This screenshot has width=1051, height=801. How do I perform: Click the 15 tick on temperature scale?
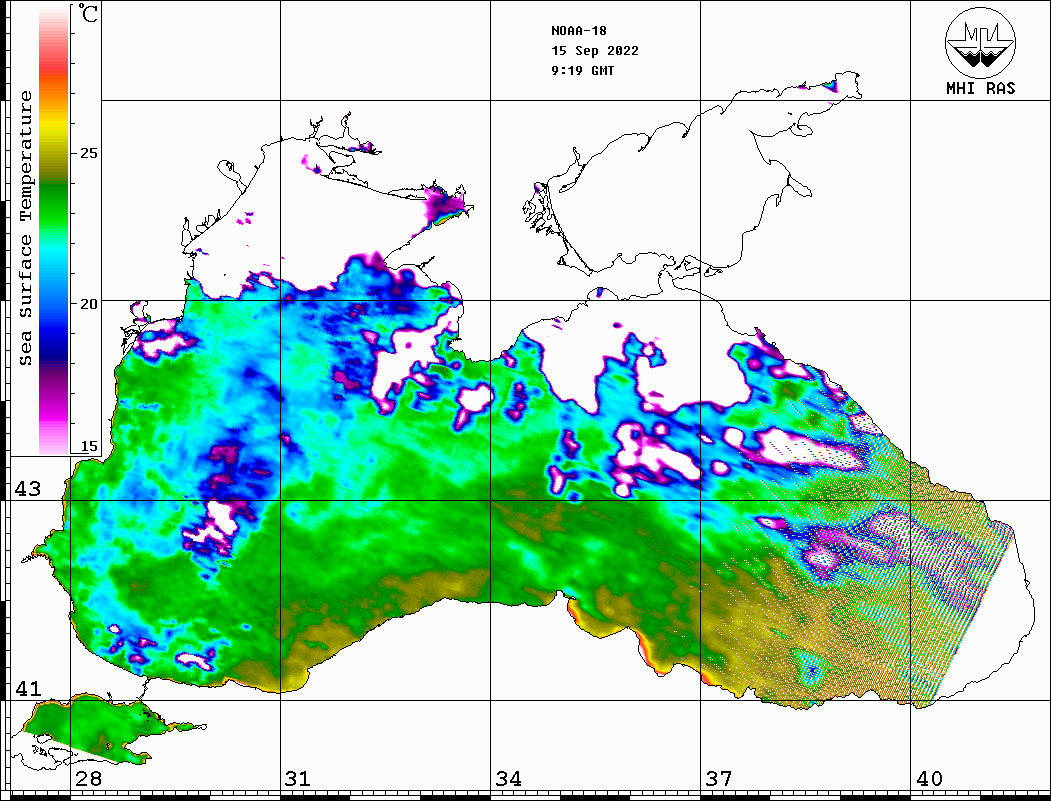coord(88,446)
